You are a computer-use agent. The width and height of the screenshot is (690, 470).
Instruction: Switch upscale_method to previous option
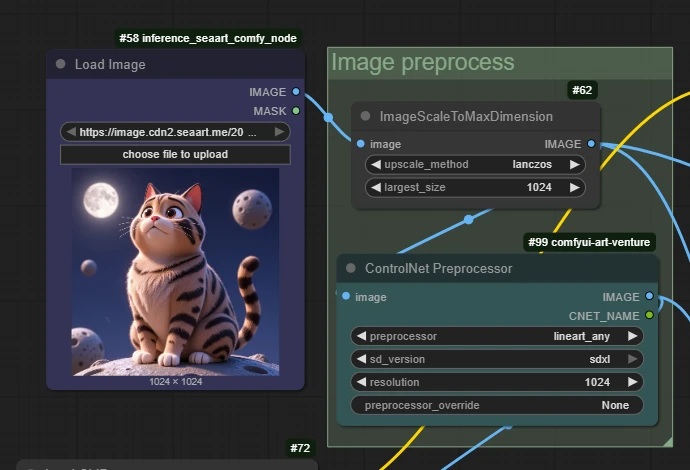(x=376, y=165)
